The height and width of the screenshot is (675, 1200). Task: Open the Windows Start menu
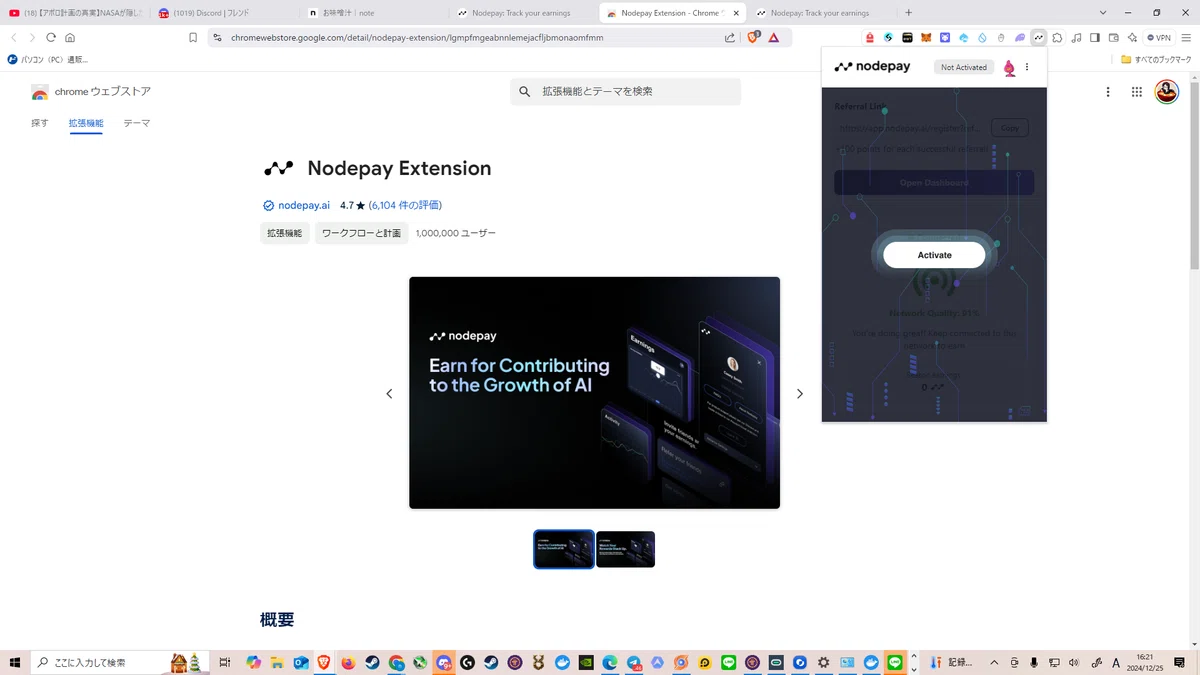coord(14,662)
